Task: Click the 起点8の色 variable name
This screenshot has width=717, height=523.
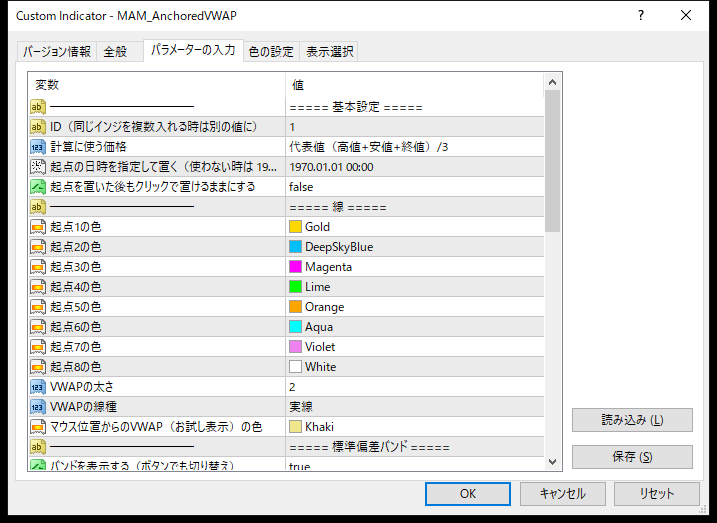Action: (75, 367)
